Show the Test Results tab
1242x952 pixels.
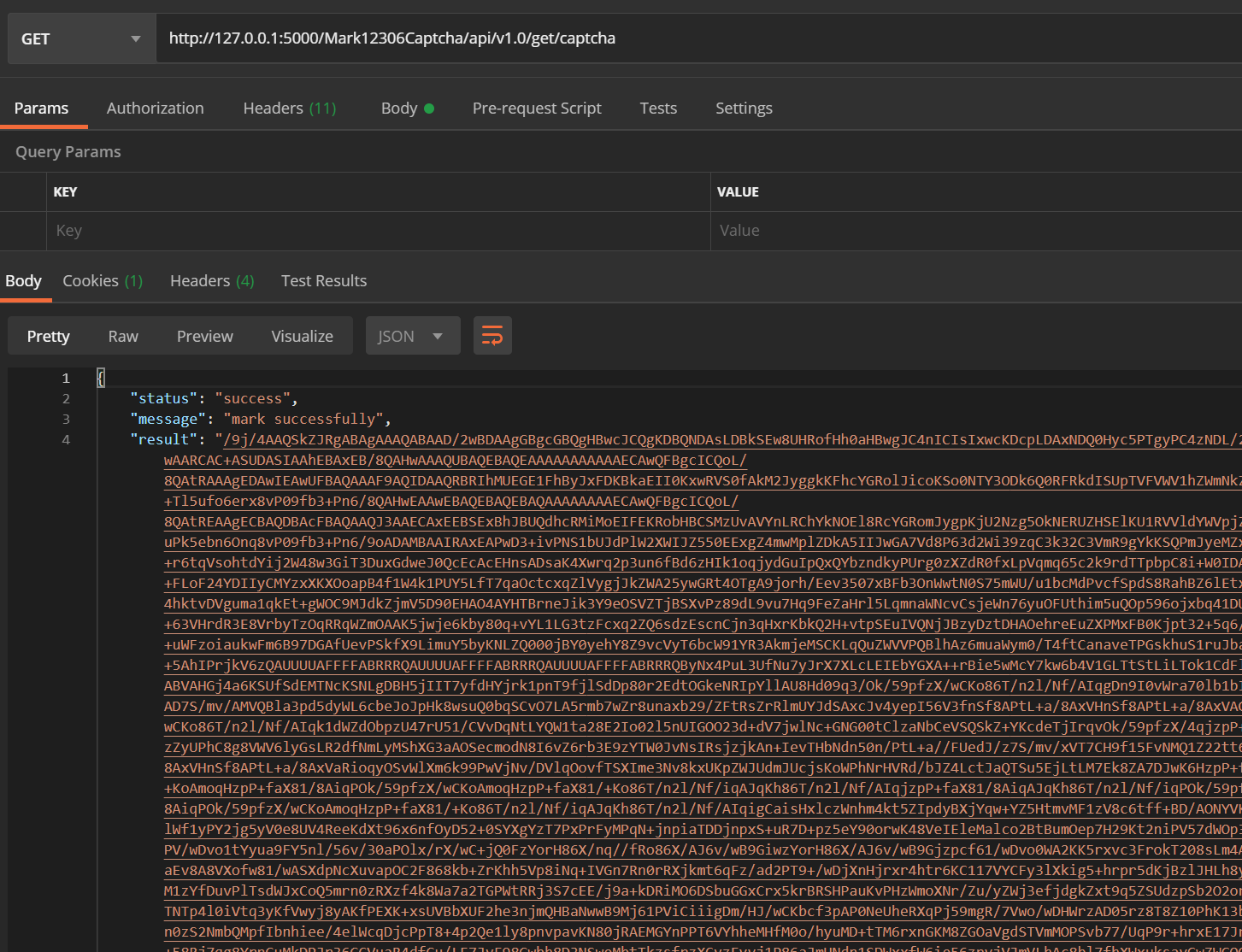click(324, 281)
